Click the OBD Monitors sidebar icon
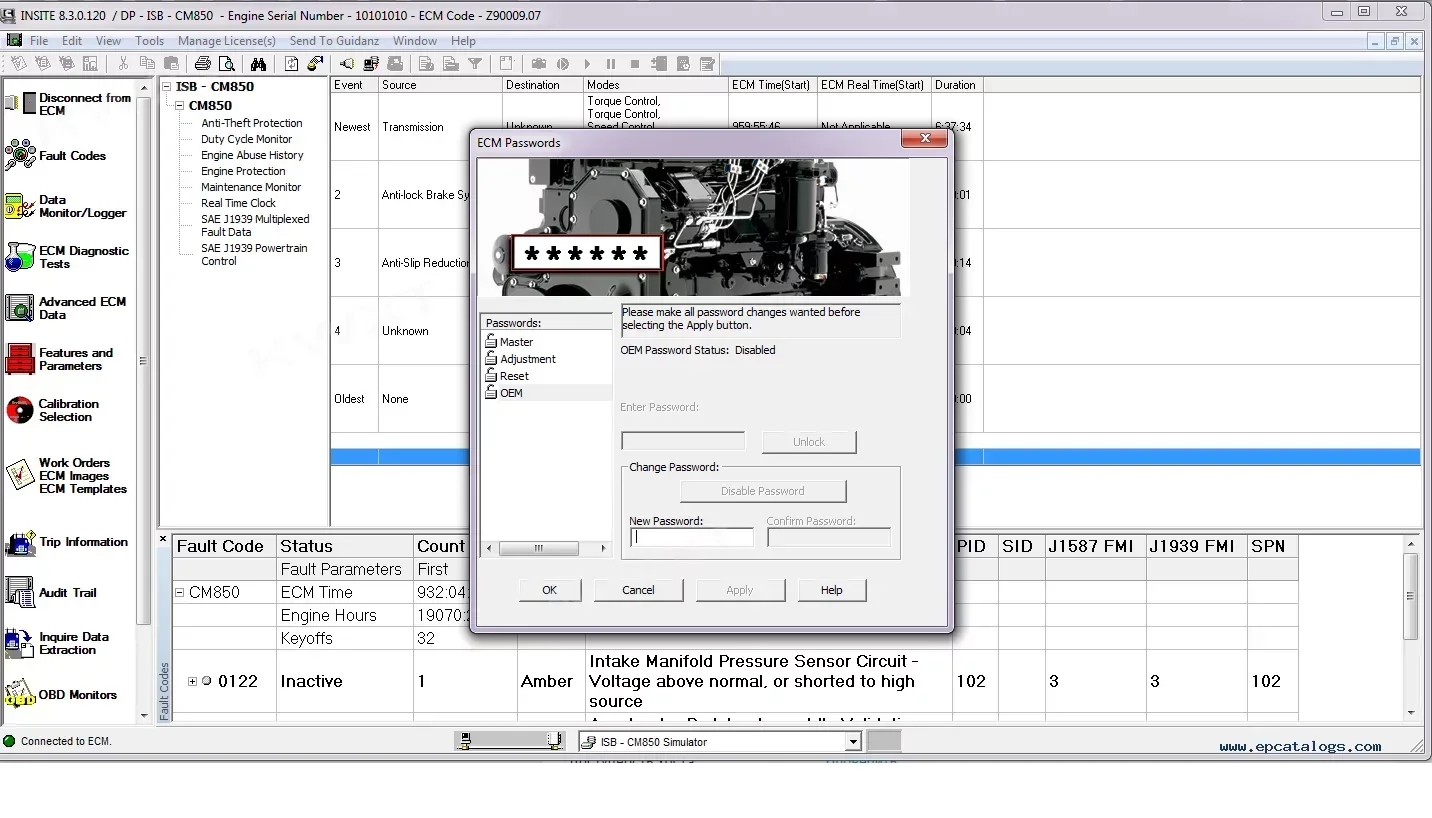 coord(20,694)
